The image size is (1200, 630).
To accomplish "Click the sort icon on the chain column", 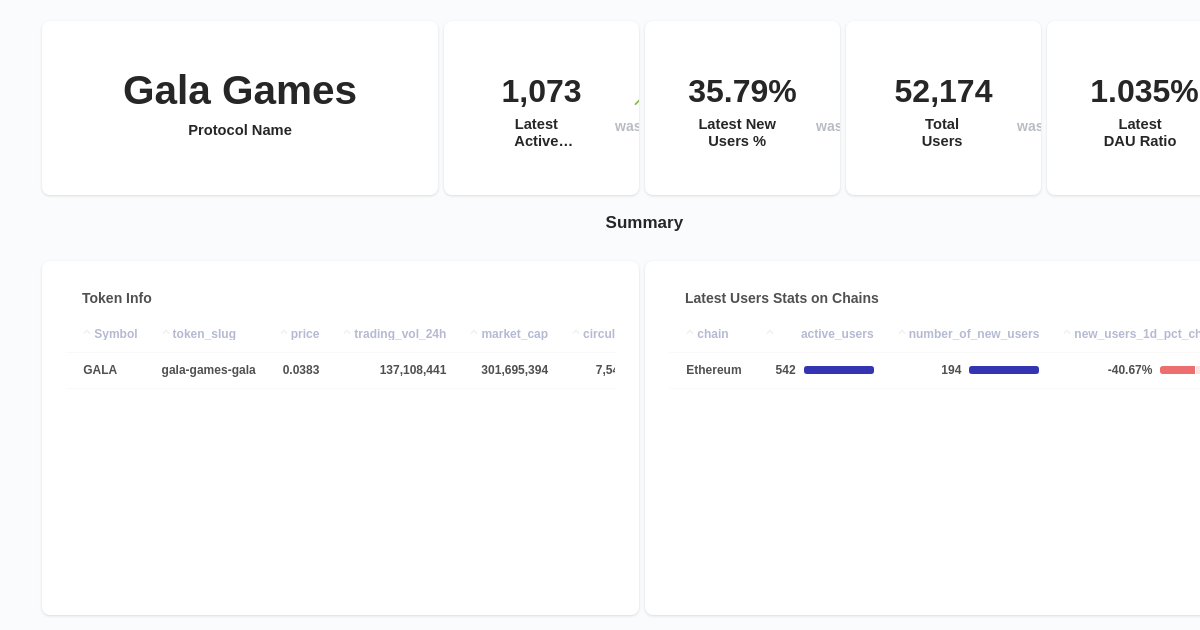I will 688,334.
